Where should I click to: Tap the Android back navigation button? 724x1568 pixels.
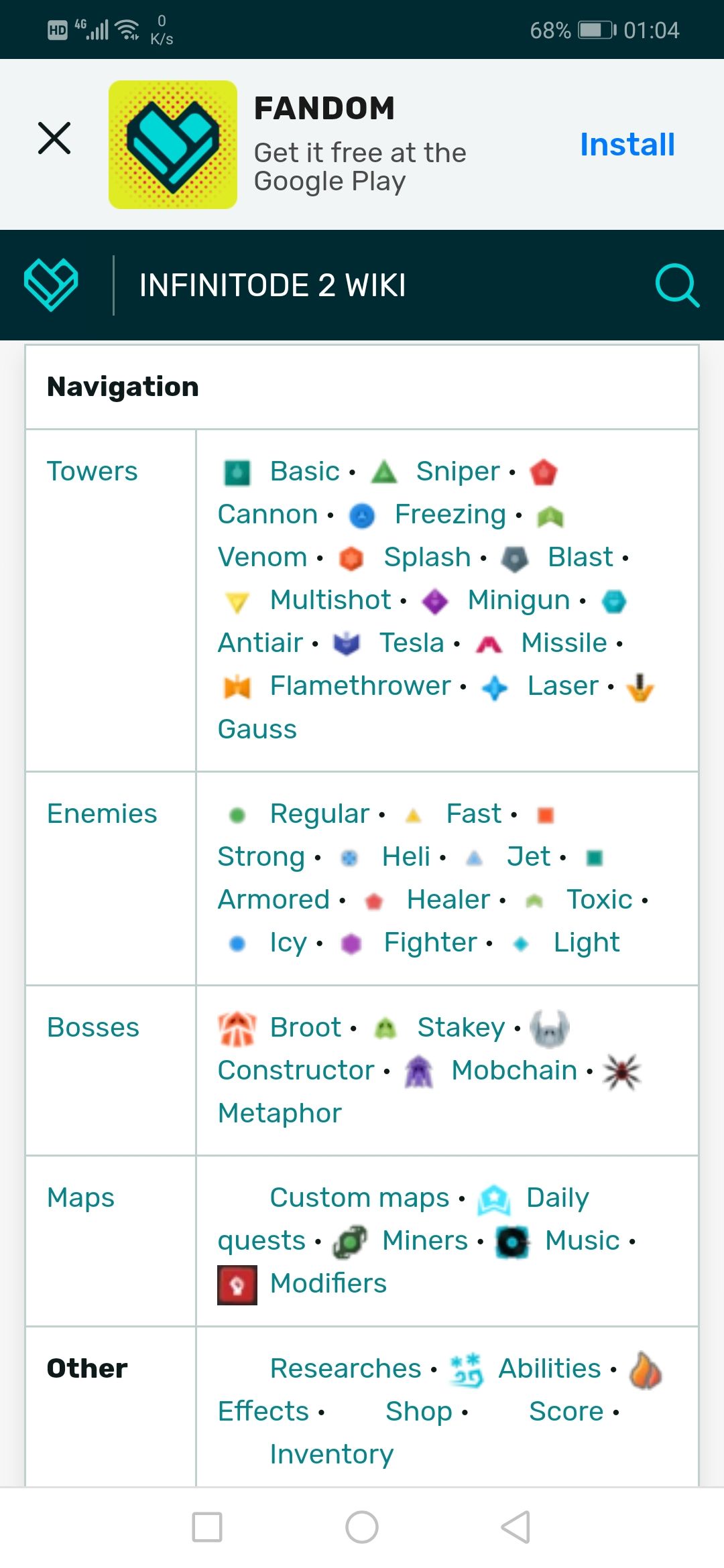pyautogui.click(x=516, y=1527)
